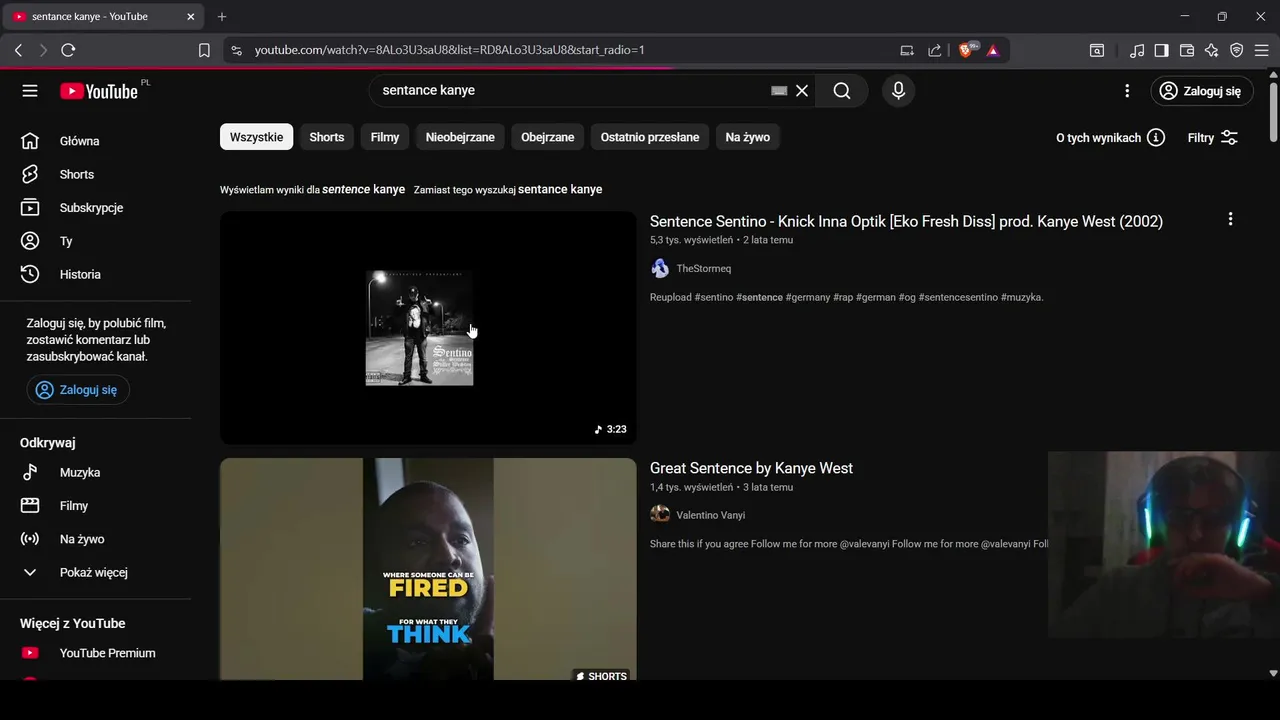Go forward in browser history
The image size is (1280, 720).
click(x=43, y=50)
